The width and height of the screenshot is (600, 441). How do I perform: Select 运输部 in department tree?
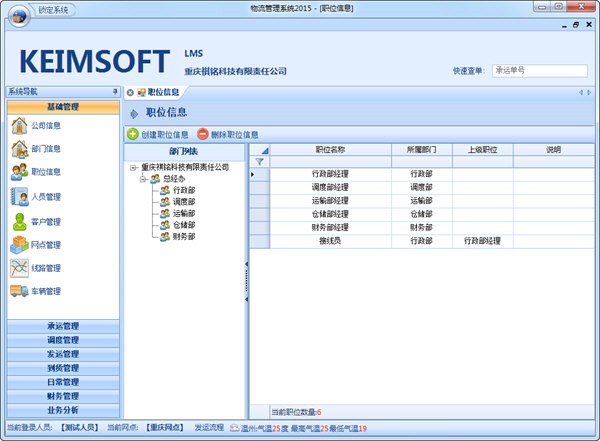(184, 213)
